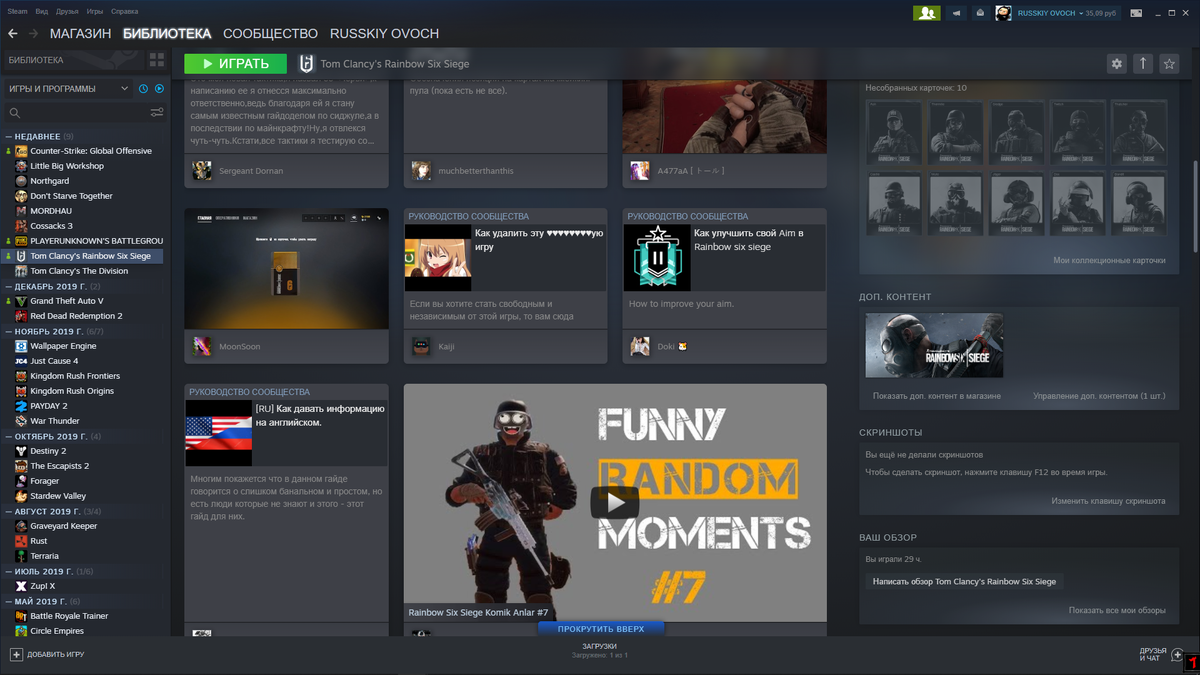
Task: Open Sergeant Dorman author avatar
Action: [202, 171]
